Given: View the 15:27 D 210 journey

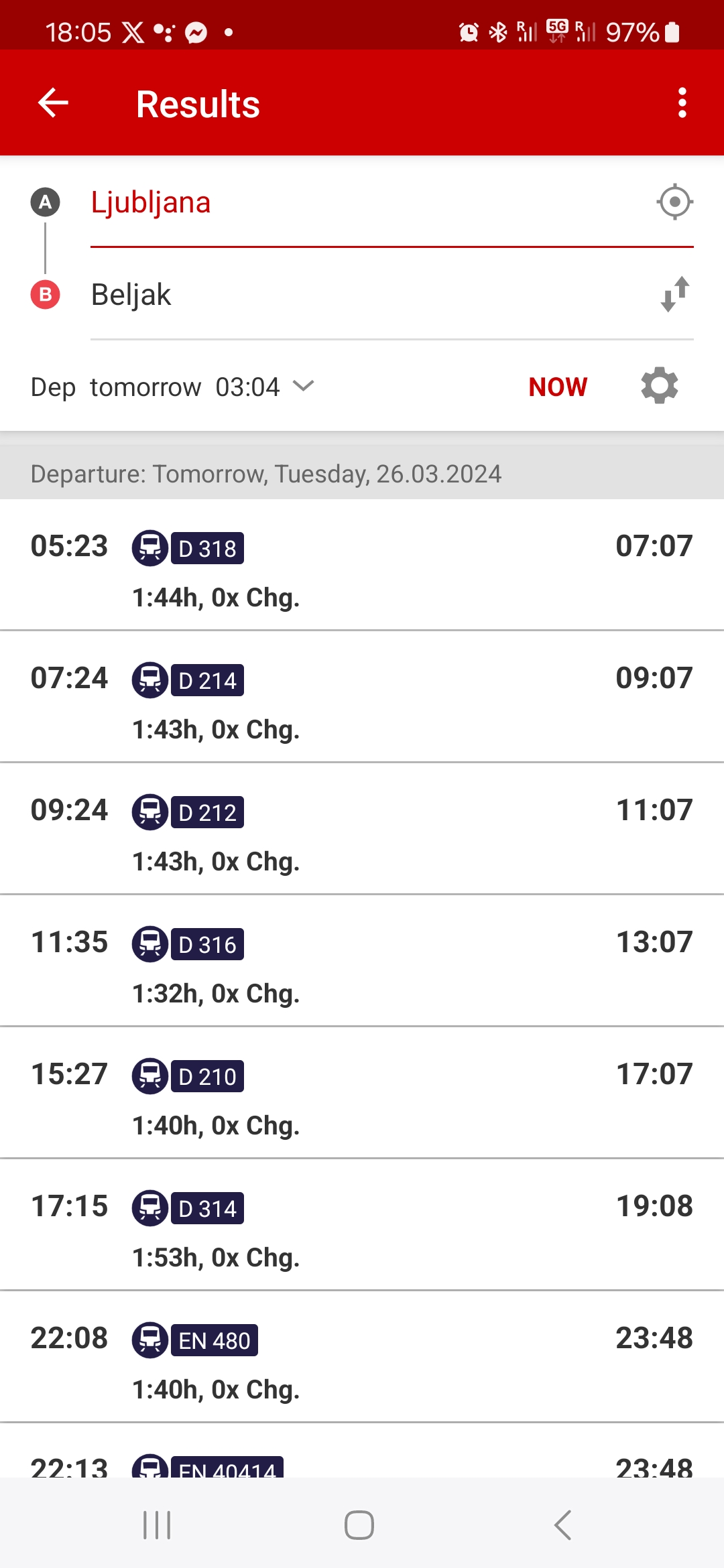Looking at the screenshot, I should (362, 1093).
